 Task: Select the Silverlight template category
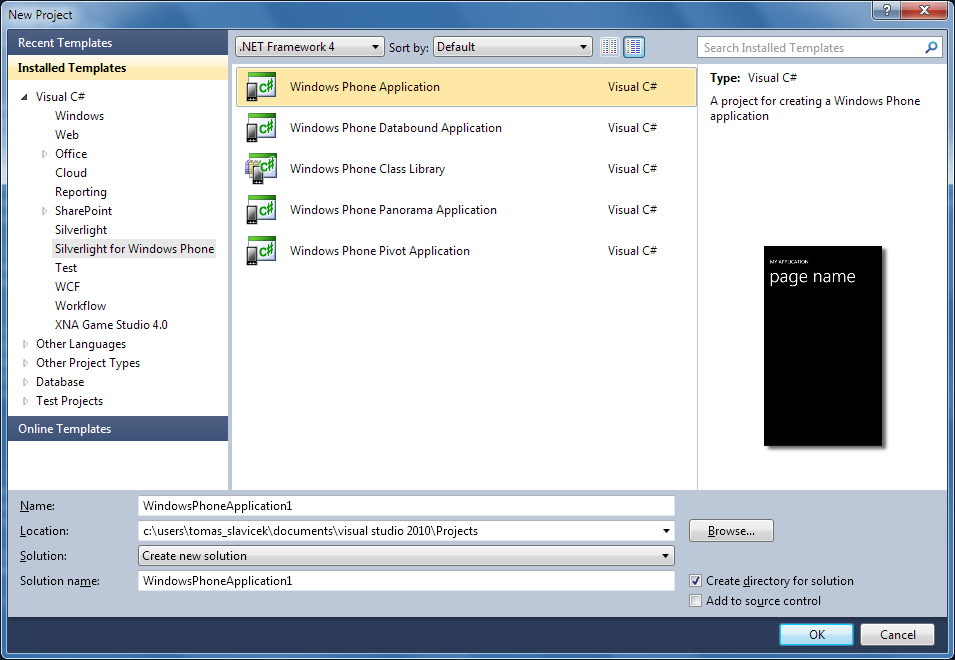[81, 230]
